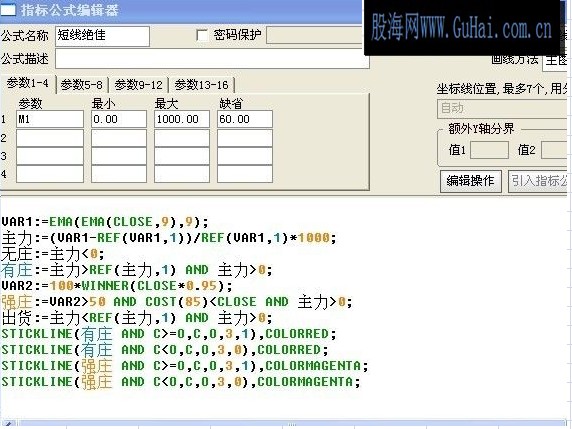The height and width of the screenshot is (429, 572).
Task: Select the row 4 缺省 field
Action: pyautogui.click(x=245, y=174)
